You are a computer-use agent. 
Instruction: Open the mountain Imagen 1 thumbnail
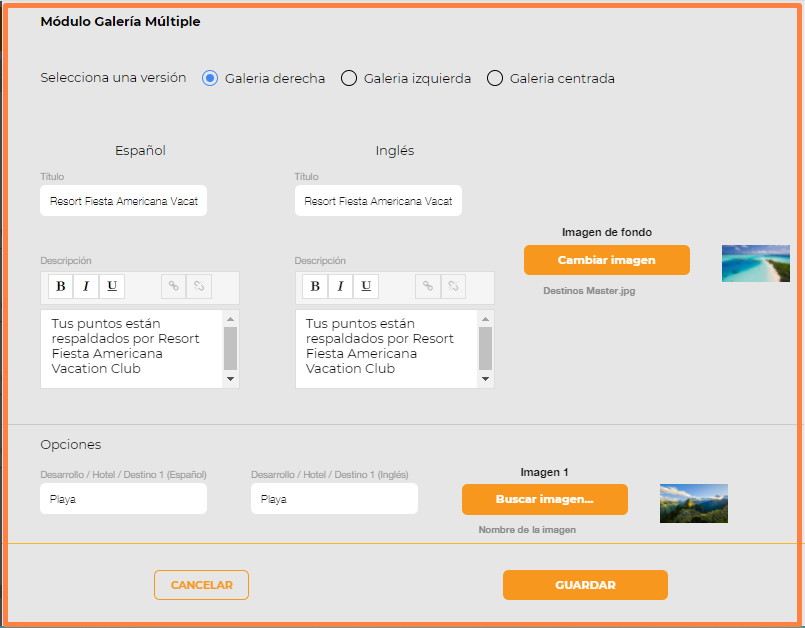[x=694, y=503]
